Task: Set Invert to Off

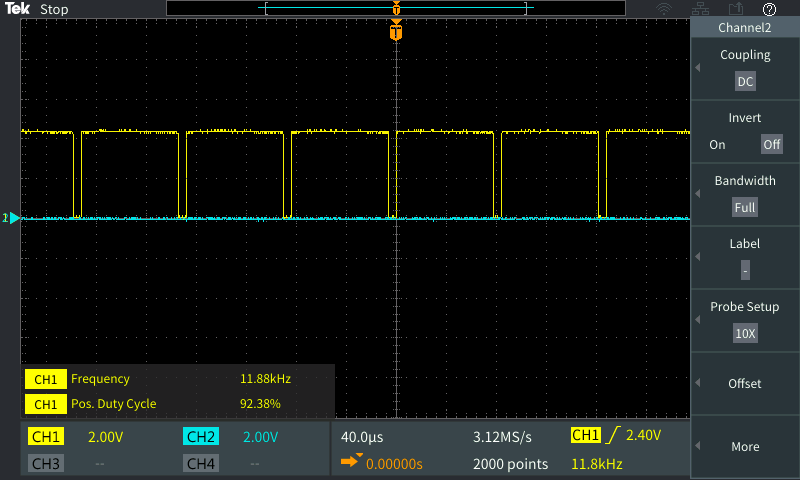Action: [771, 144]
